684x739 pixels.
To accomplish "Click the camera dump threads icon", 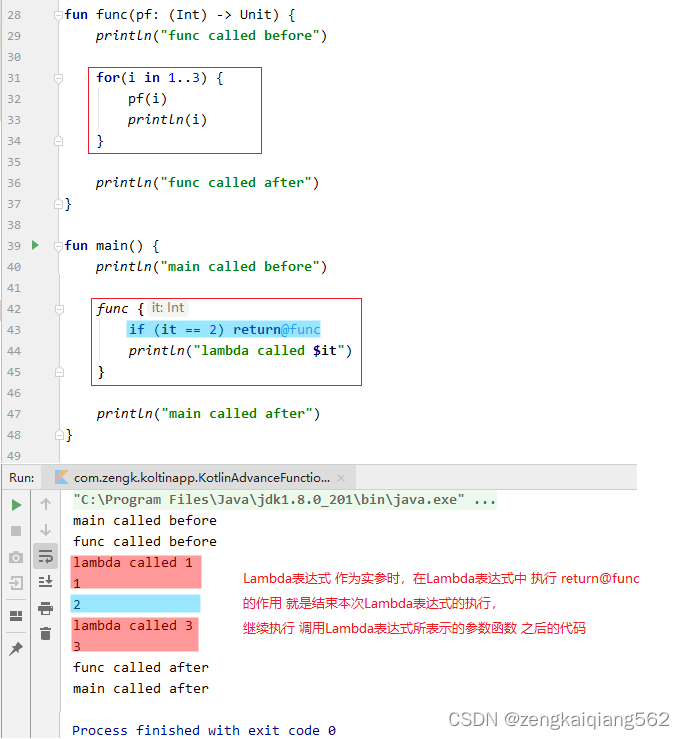I will [16, 557].
